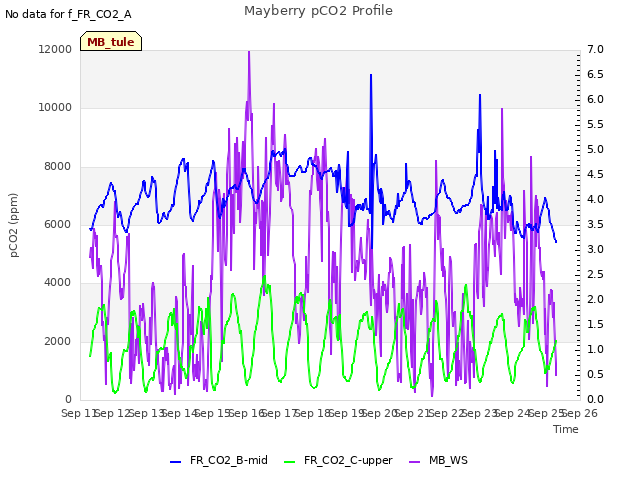Viewport: 640px width, 480px height.
Task: Click the 0.0 right axis tick label
Action: [596, 399]
